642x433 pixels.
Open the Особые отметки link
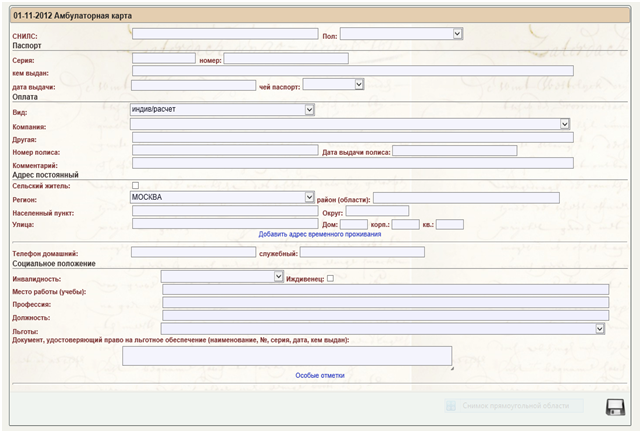(319, 376)
